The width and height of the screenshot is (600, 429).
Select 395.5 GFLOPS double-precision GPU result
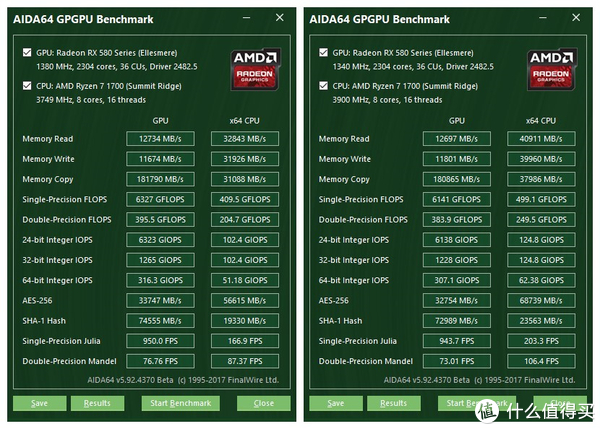click(160, 220)
